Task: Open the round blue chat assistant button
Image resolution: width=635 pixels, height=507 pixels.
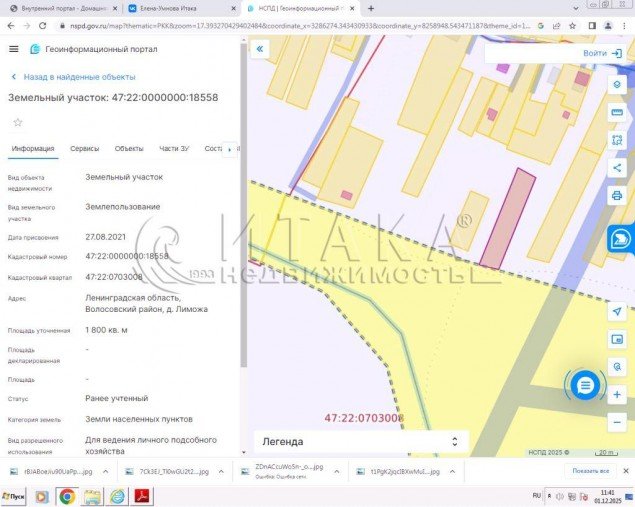Action: pyautogui.click(x=586, y=384)
